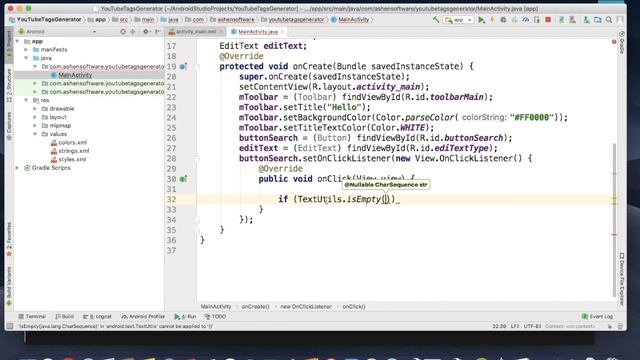Click the hide project panel icon

(158, 31)
